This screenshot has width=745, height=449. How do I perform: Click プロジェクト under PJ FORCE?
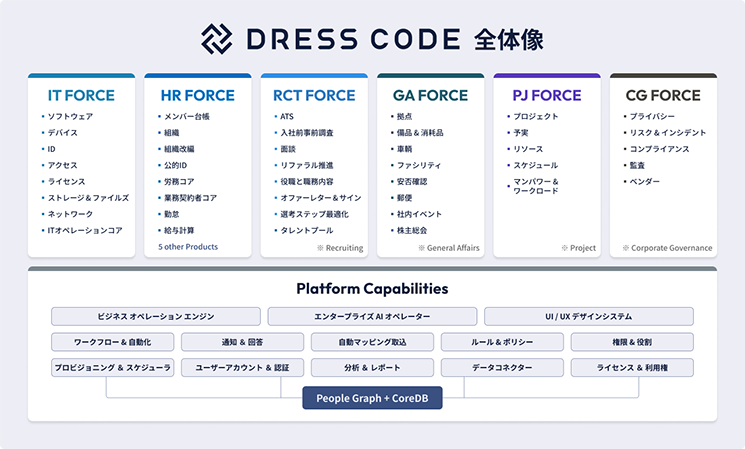(536, 116)
